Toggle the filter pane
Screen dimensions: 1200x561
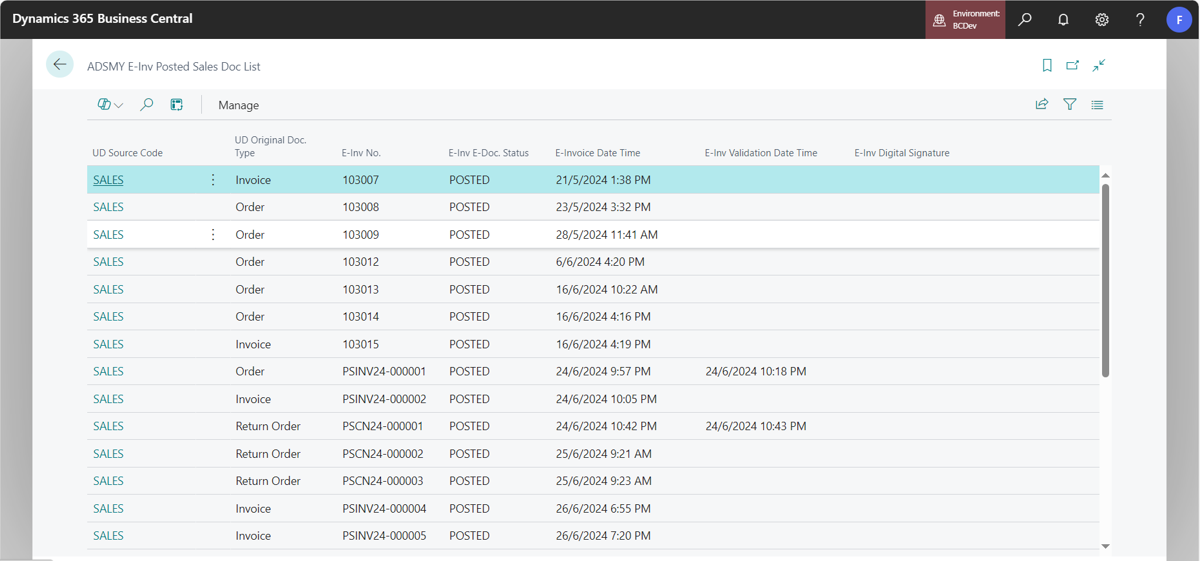(x=1070, y=104)
